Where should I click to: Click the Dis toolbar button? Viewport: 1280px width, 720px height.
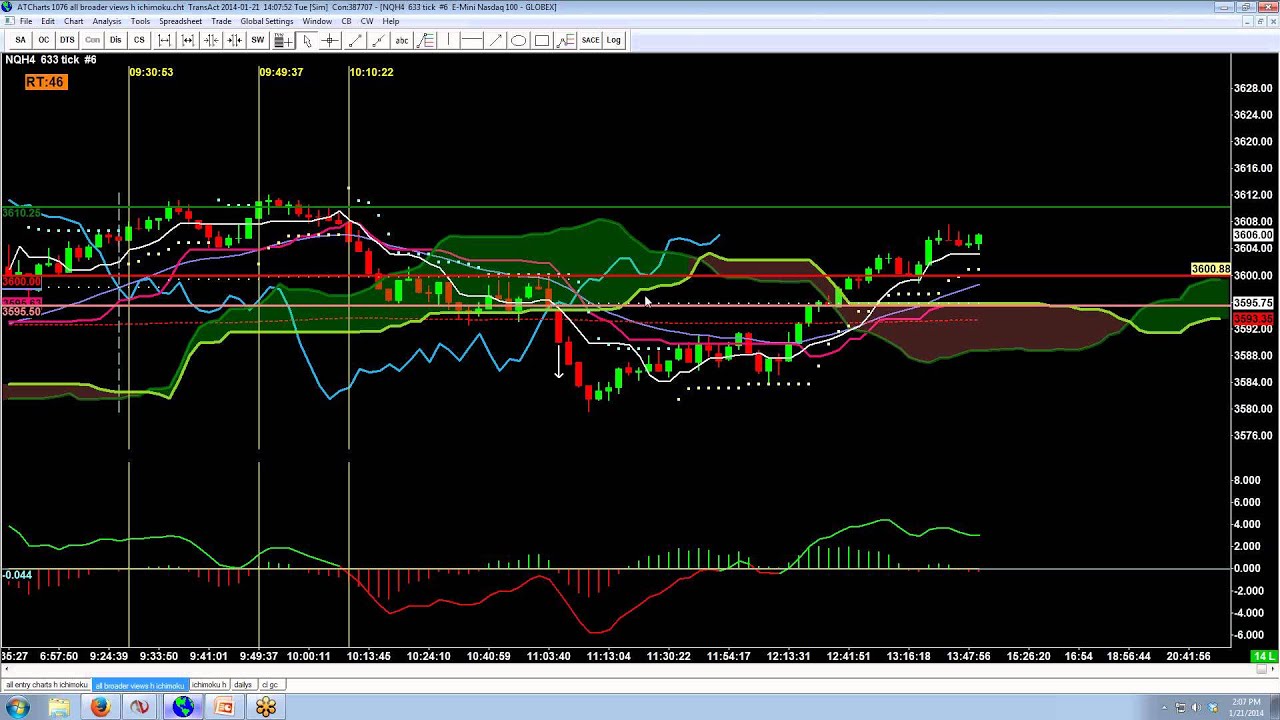point(115,40)
